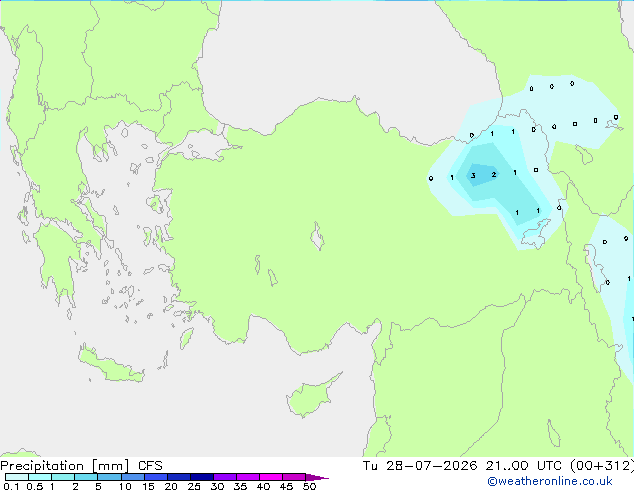Select the 30–35 mm violet legend box

[x=224, y=477]
